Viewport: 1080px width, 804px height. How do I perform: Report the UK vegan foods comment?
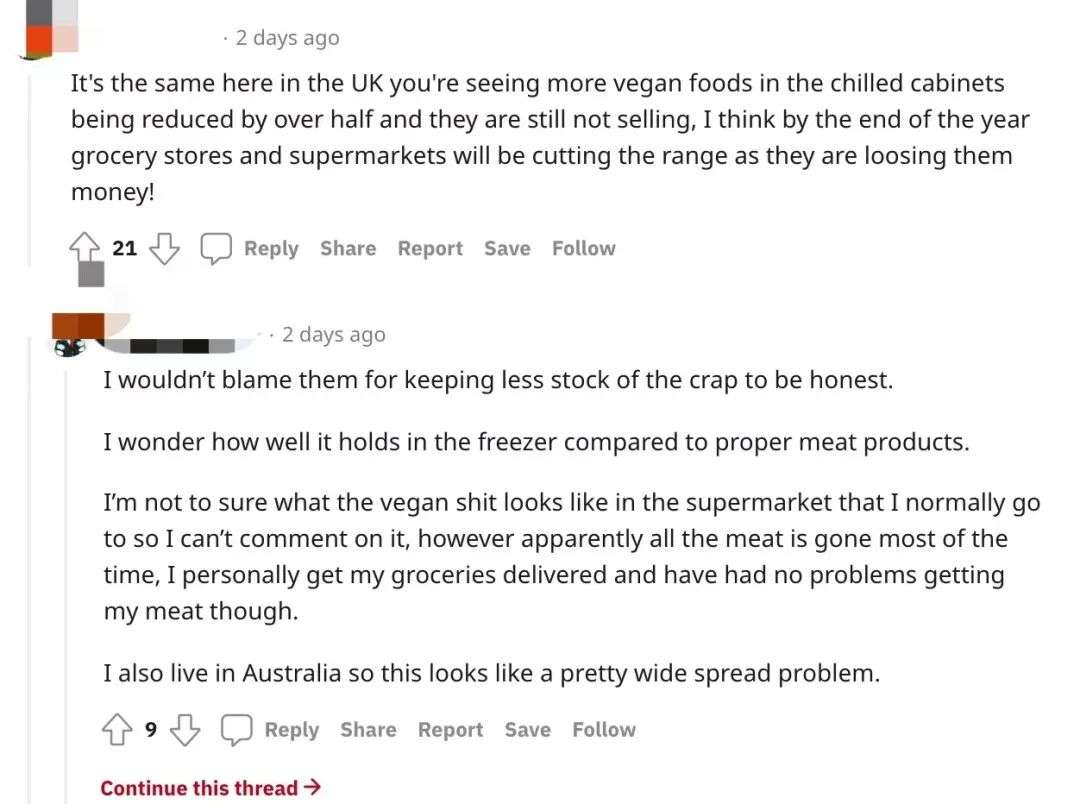430,248
